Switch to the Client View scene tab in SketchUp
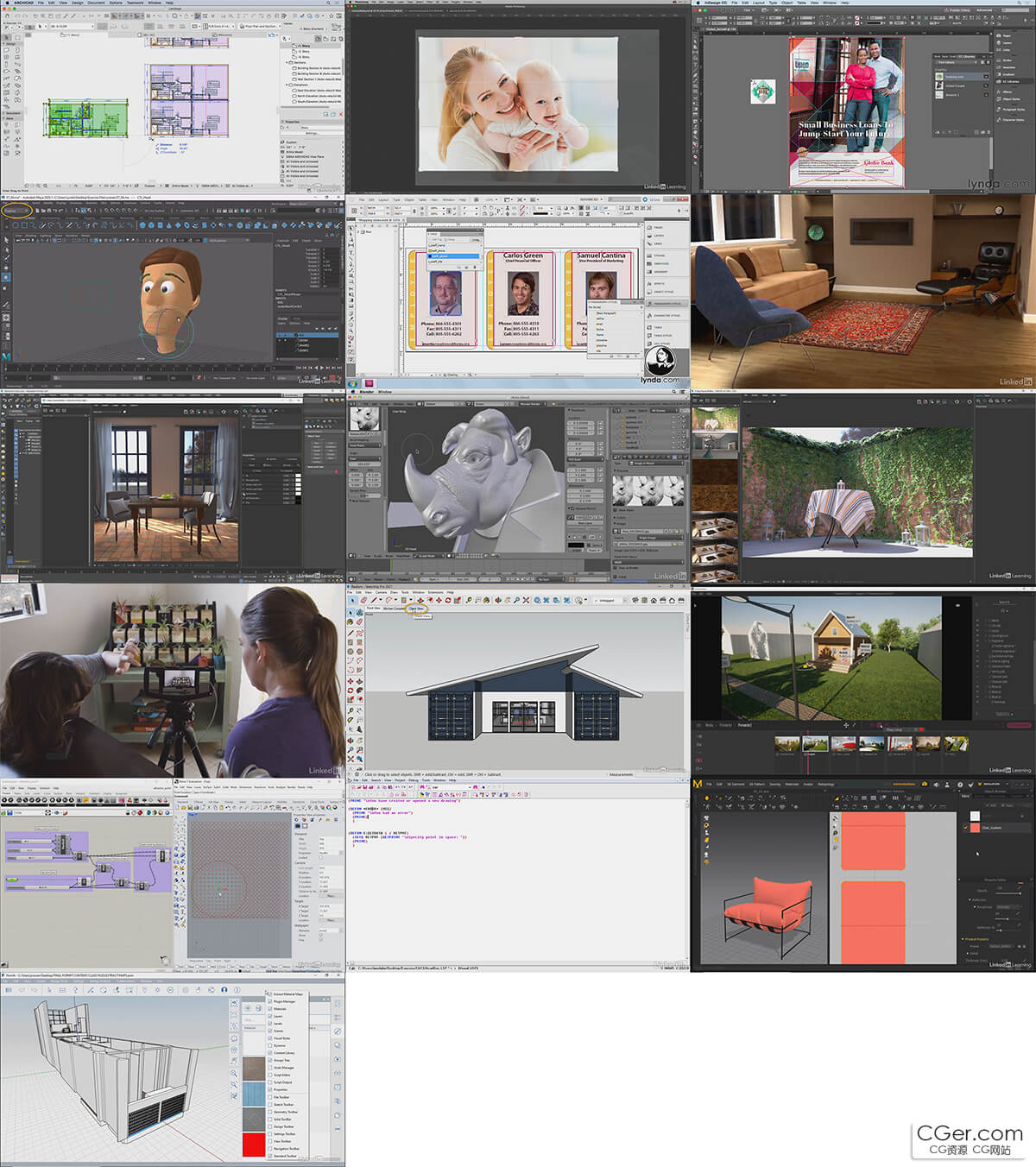The height and width of the screenshot is (1167, 1036). click(417, 609)
